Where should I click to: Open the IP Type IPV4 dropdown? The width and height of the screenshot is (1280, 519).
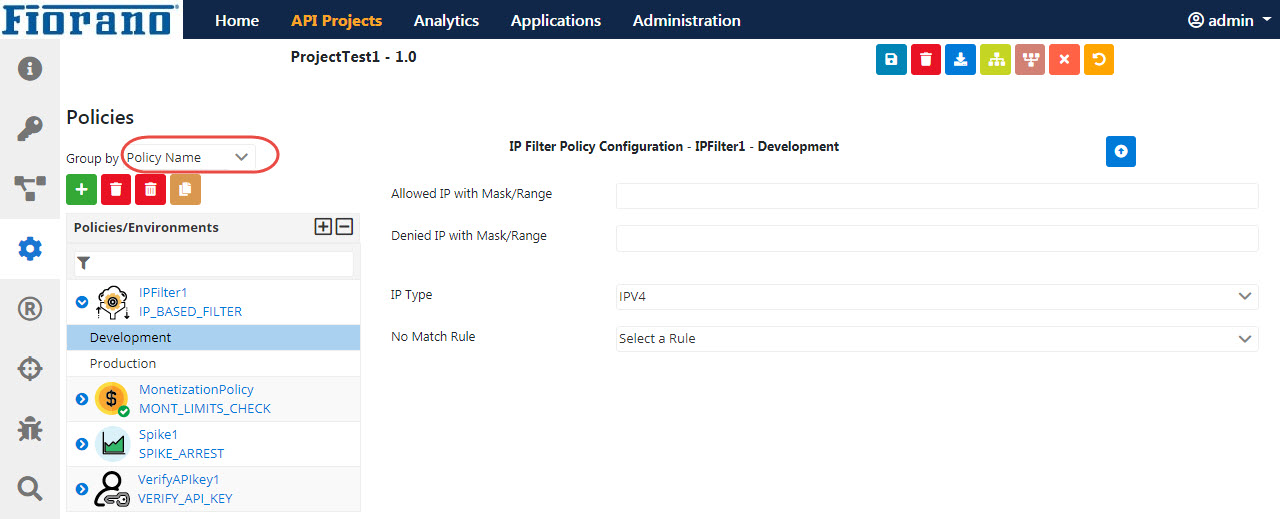(x=937, y=296)
